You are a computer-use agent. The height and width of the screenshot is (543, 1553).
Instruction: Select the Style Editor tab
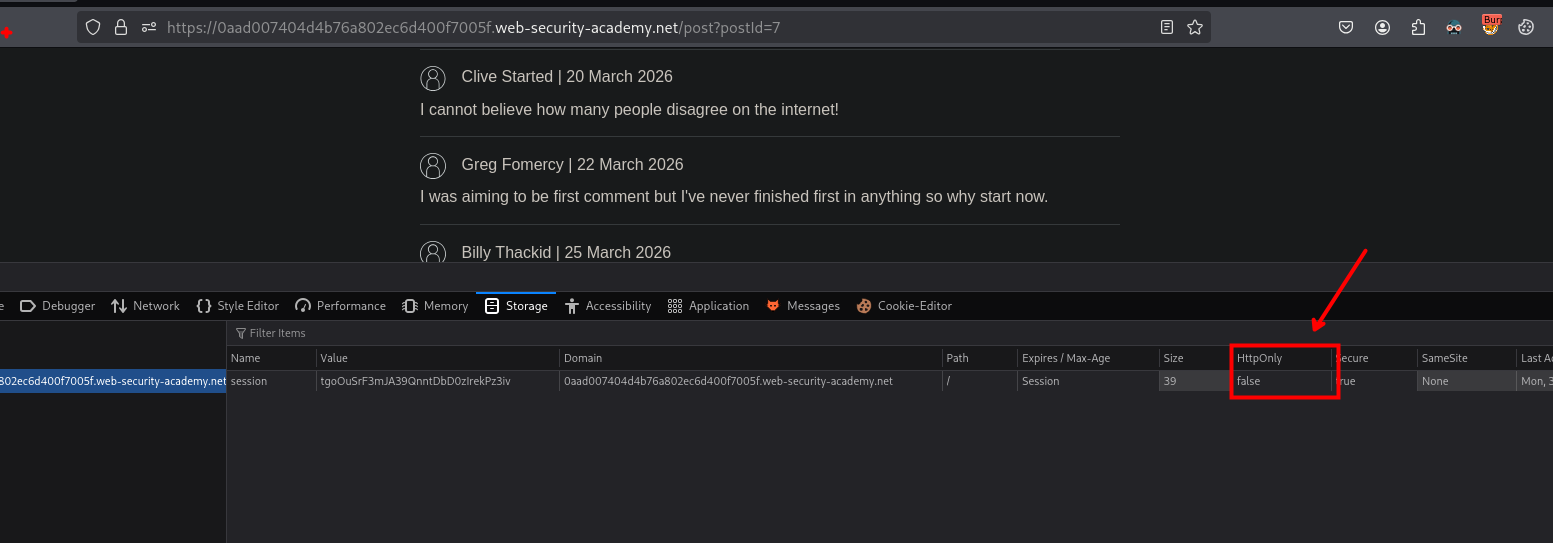[x=238, y=306]
